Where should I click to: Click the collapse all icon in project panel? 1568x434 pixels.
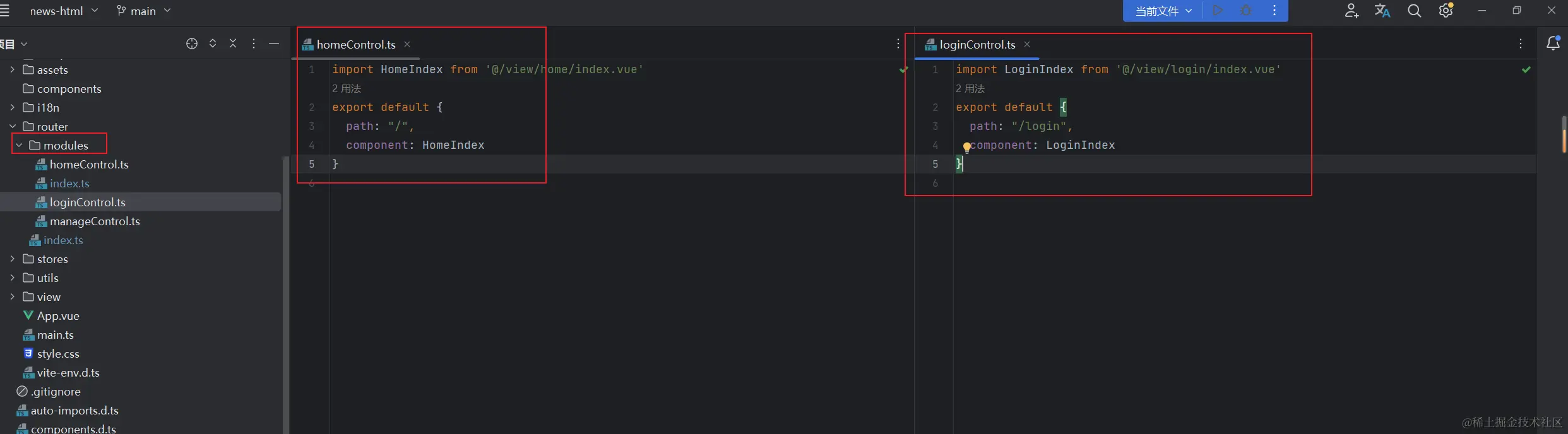pos(233,44)
